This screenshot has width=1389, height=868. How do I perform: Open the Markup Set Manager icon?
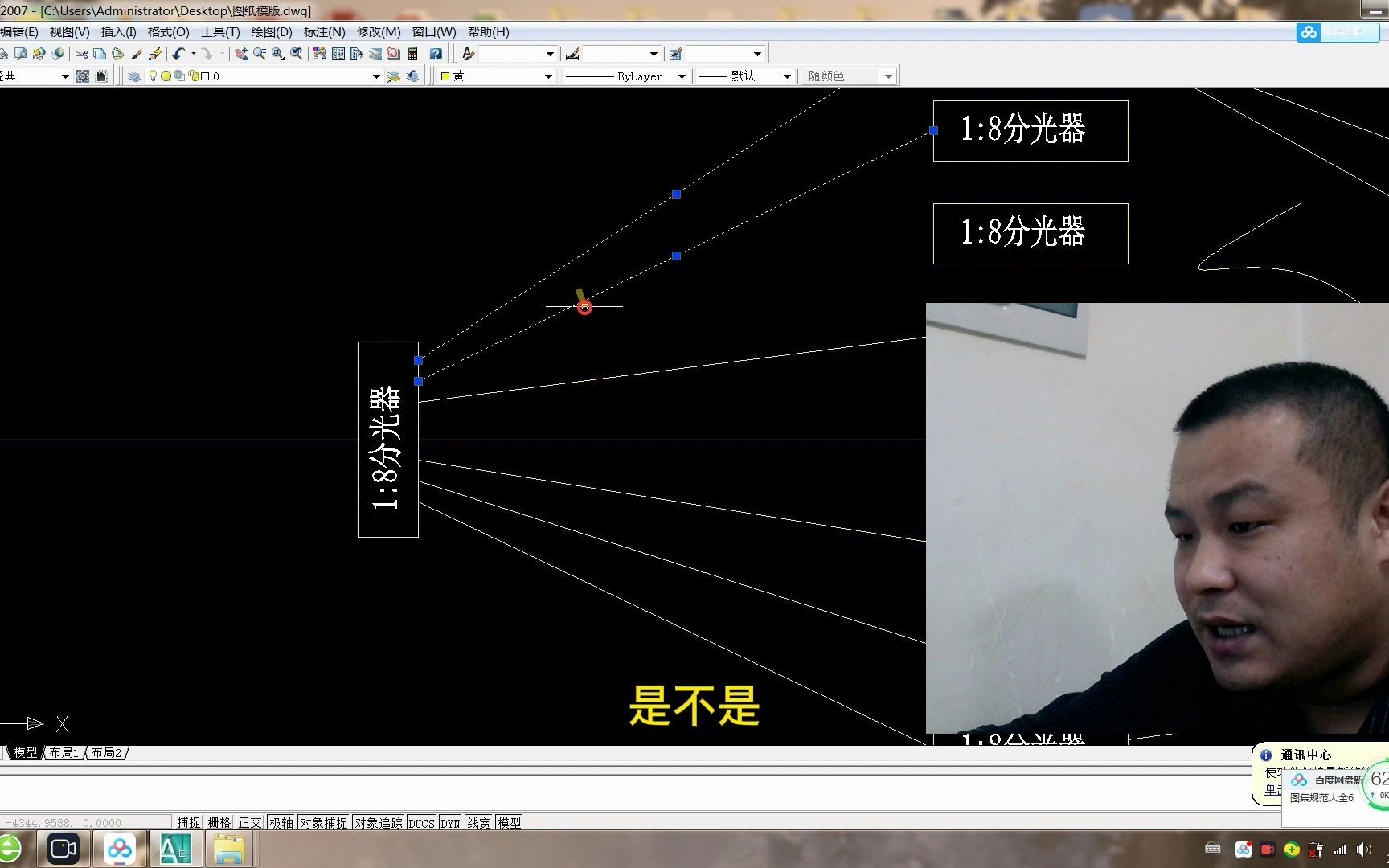pos(394,54)
